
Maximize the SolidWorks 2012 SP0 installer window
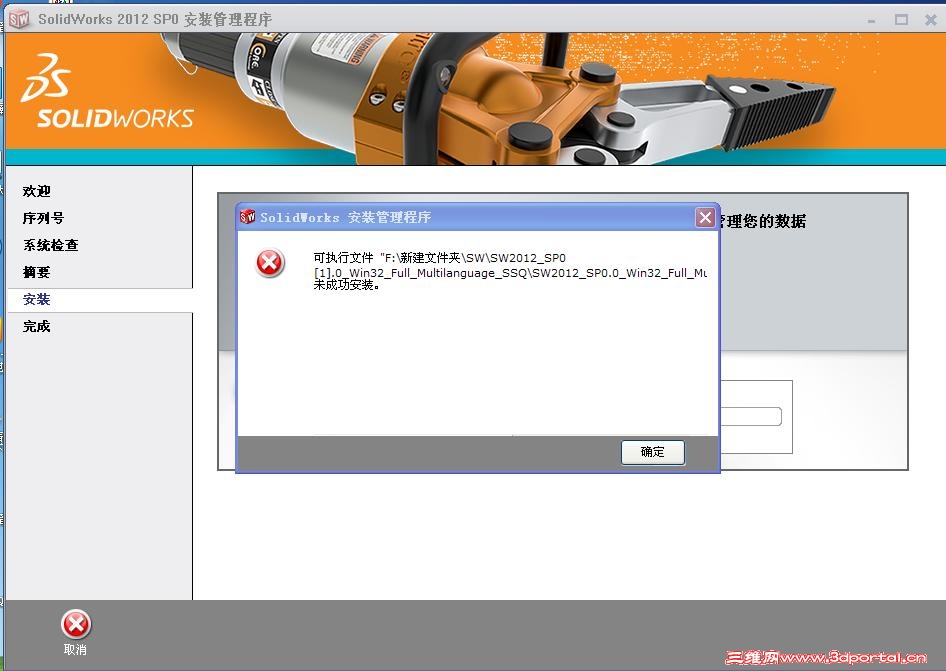901,20
